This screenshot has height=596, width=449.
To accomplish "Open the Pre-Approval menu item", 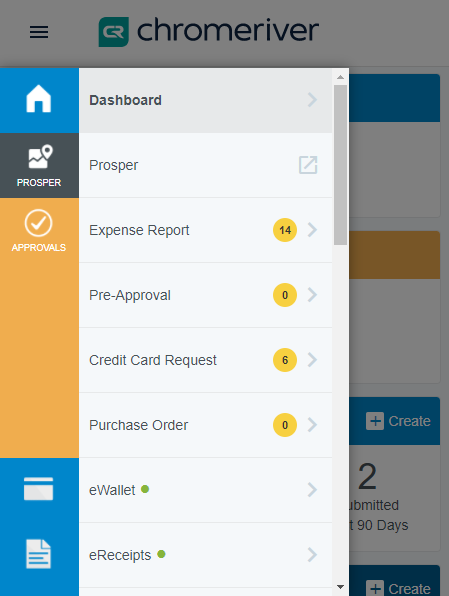I will (x=206, y=295).
